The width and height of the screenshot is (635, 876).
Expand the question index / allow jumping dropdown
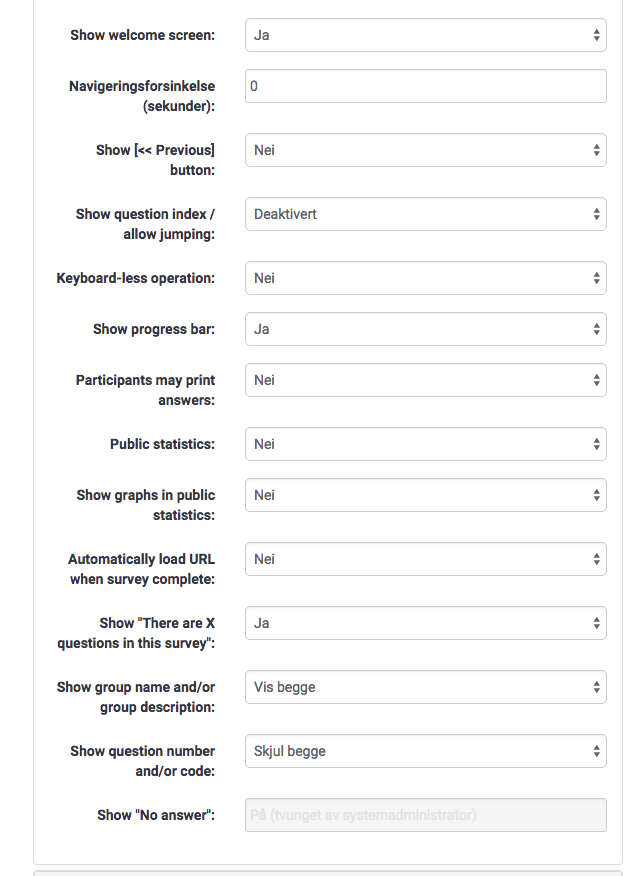pyautogui.click(x=425, y=214)
